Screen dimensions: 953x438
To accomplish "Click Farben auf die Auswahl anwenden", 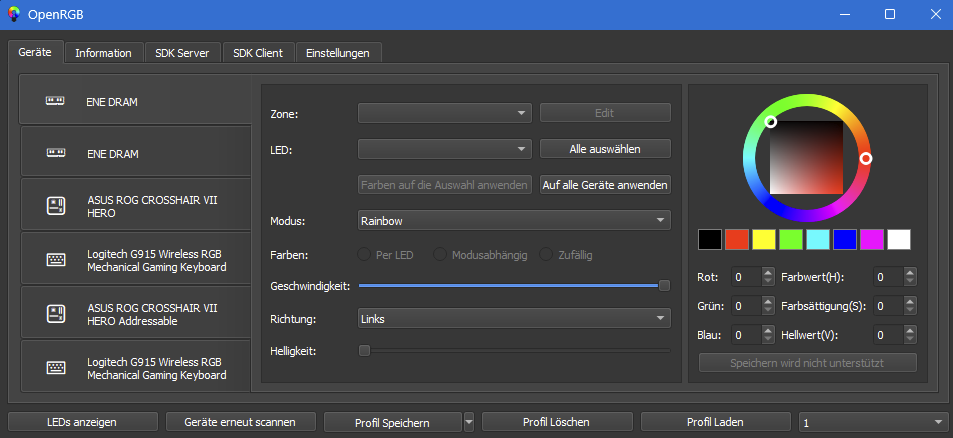I will 445,185.
